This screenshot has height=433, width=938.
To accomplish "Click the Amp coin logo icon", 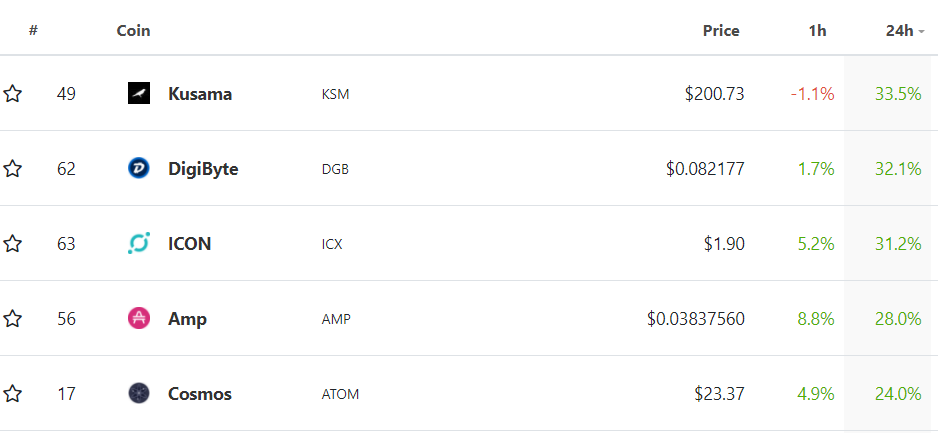I will (139, 319).
